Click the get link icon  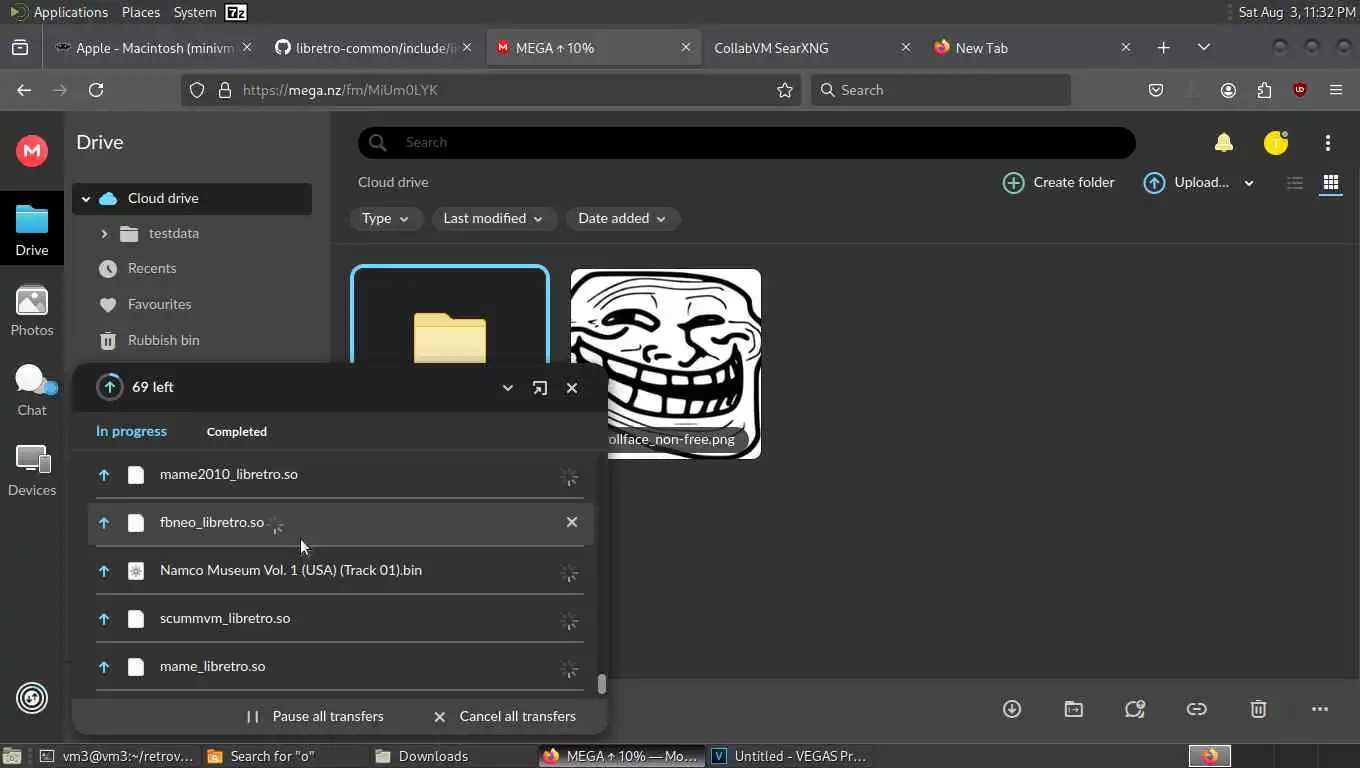1197,709
